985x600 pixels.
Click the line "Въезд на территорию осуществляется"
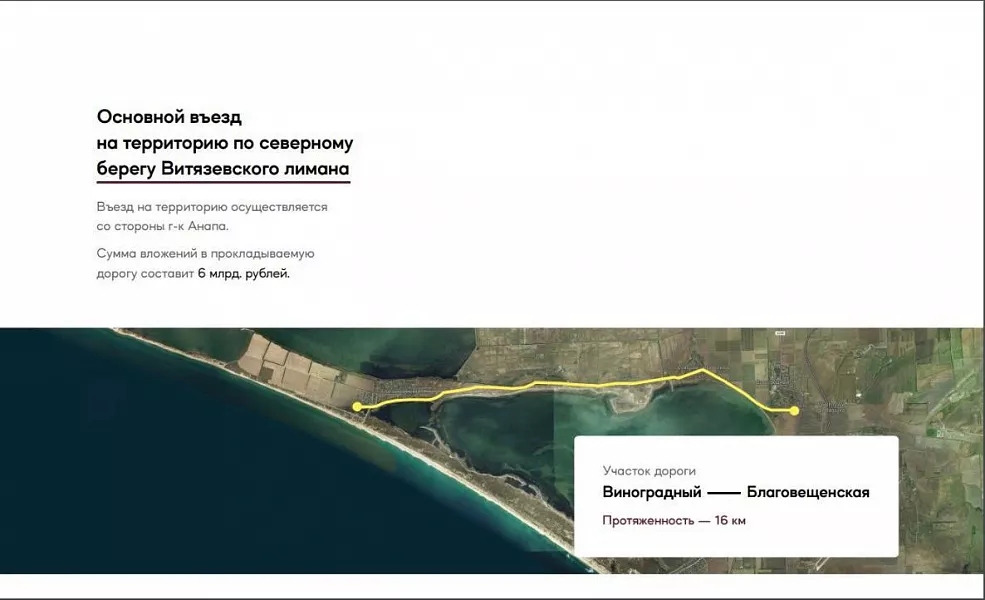pos(212,207)
